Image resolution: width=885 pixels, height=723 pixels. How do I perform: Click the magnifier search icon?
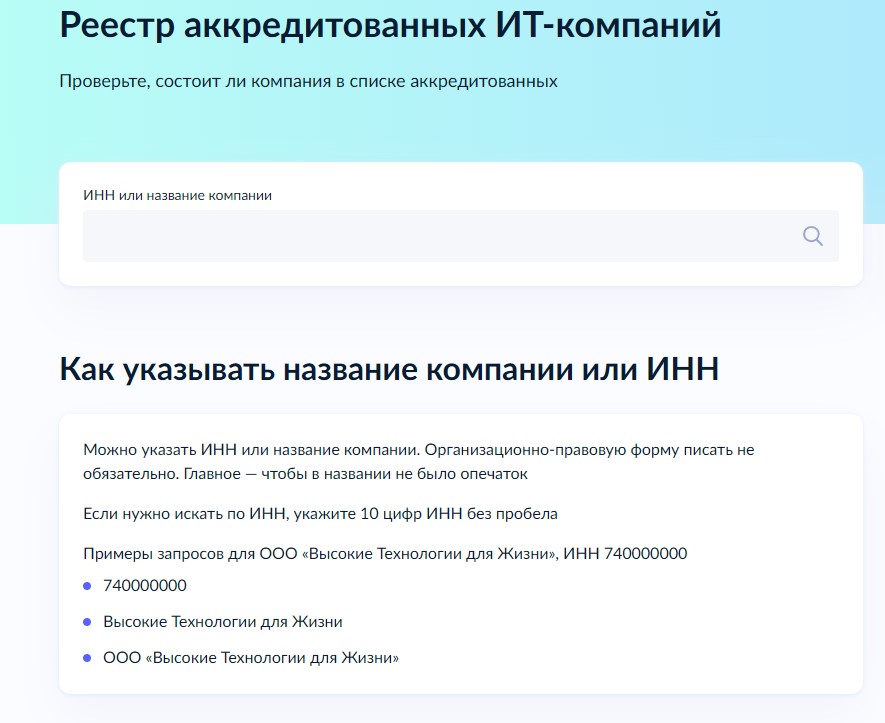[x=812, y=236]
